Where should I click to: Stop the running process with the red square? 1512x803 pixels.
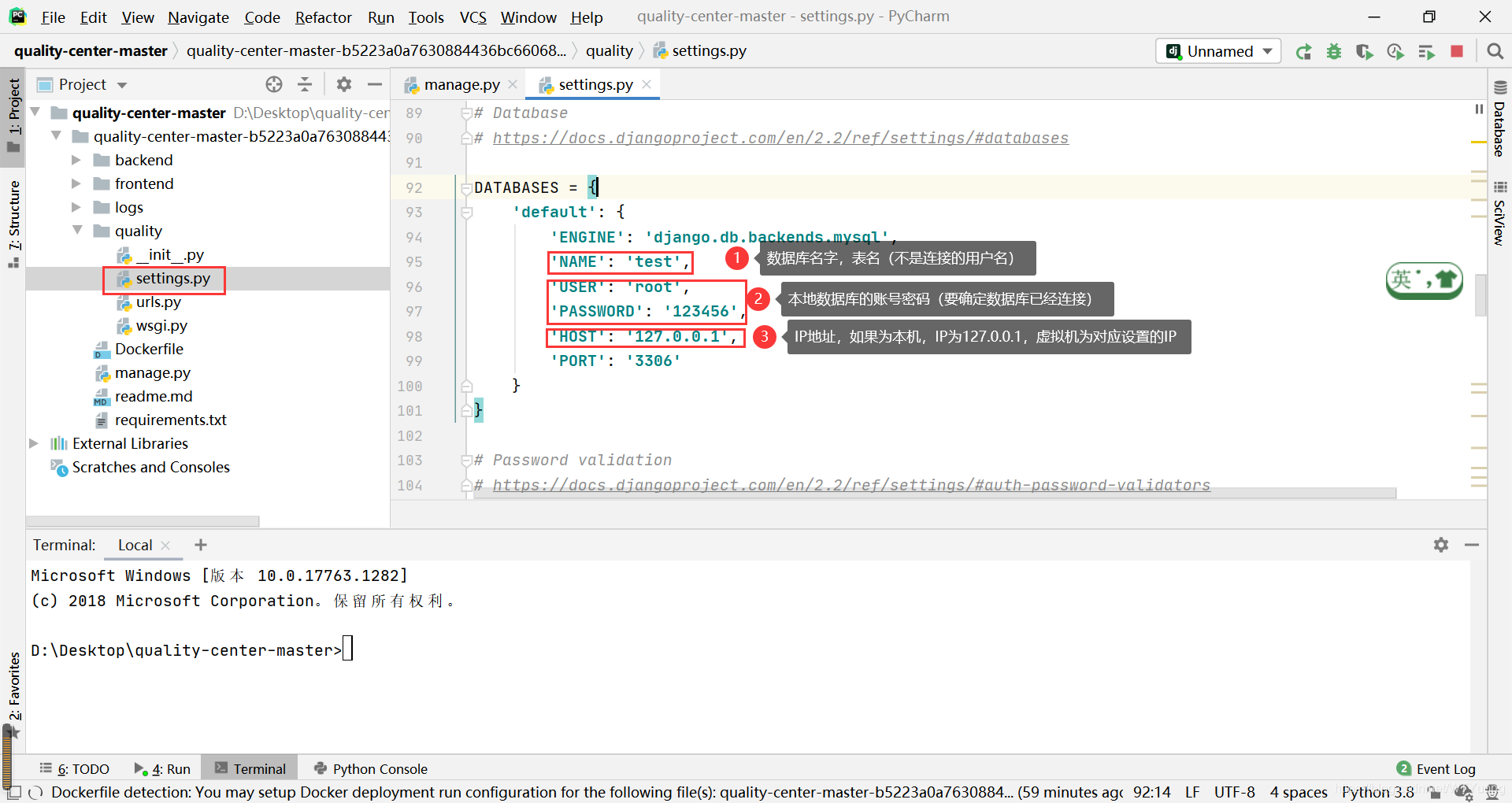1457,51
